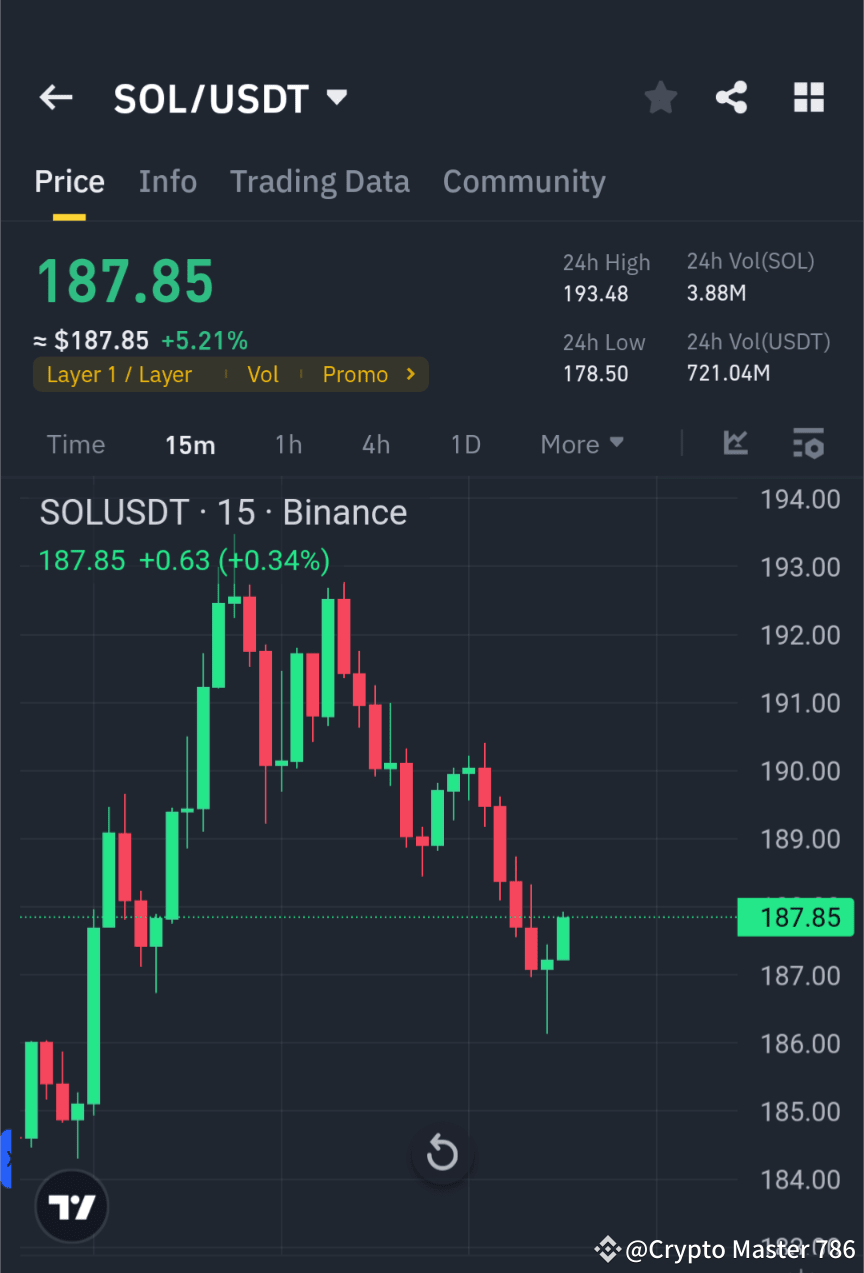864x1273 pixels.
Task: Open the Vol link in the tag bar
Action: pyautogui.click(x=263, y=374)
